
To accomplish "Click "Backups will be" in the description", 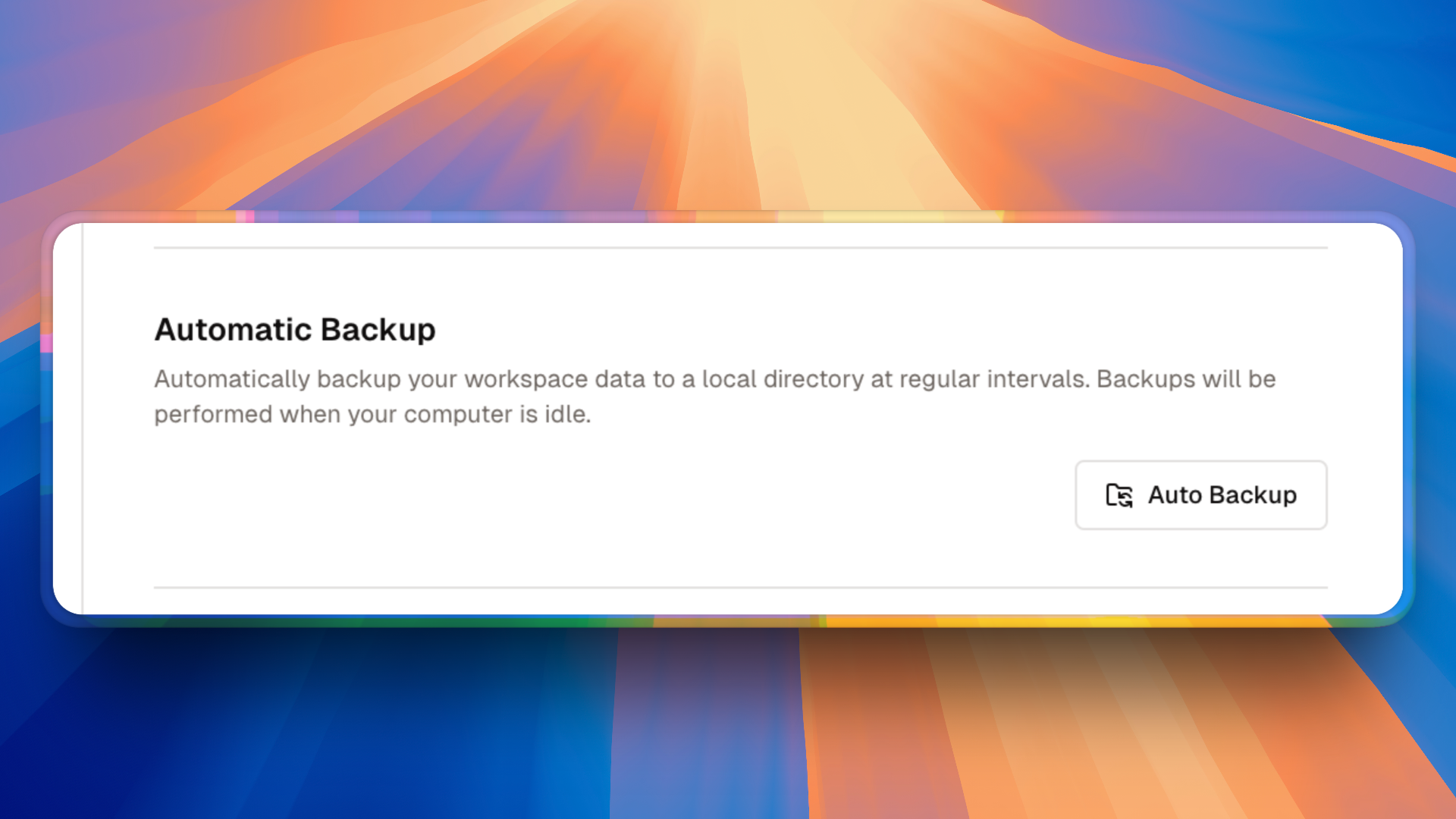I will (1186, 379).
